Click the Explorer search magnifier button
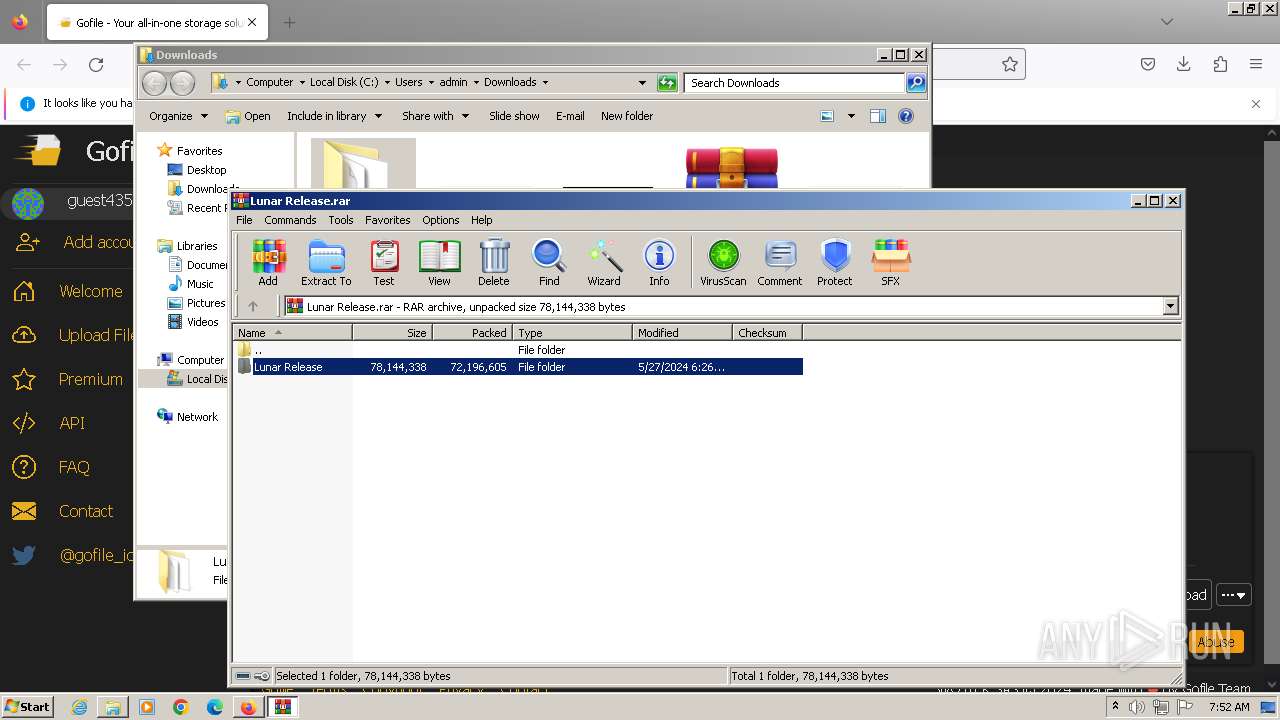 click(916, 83)
